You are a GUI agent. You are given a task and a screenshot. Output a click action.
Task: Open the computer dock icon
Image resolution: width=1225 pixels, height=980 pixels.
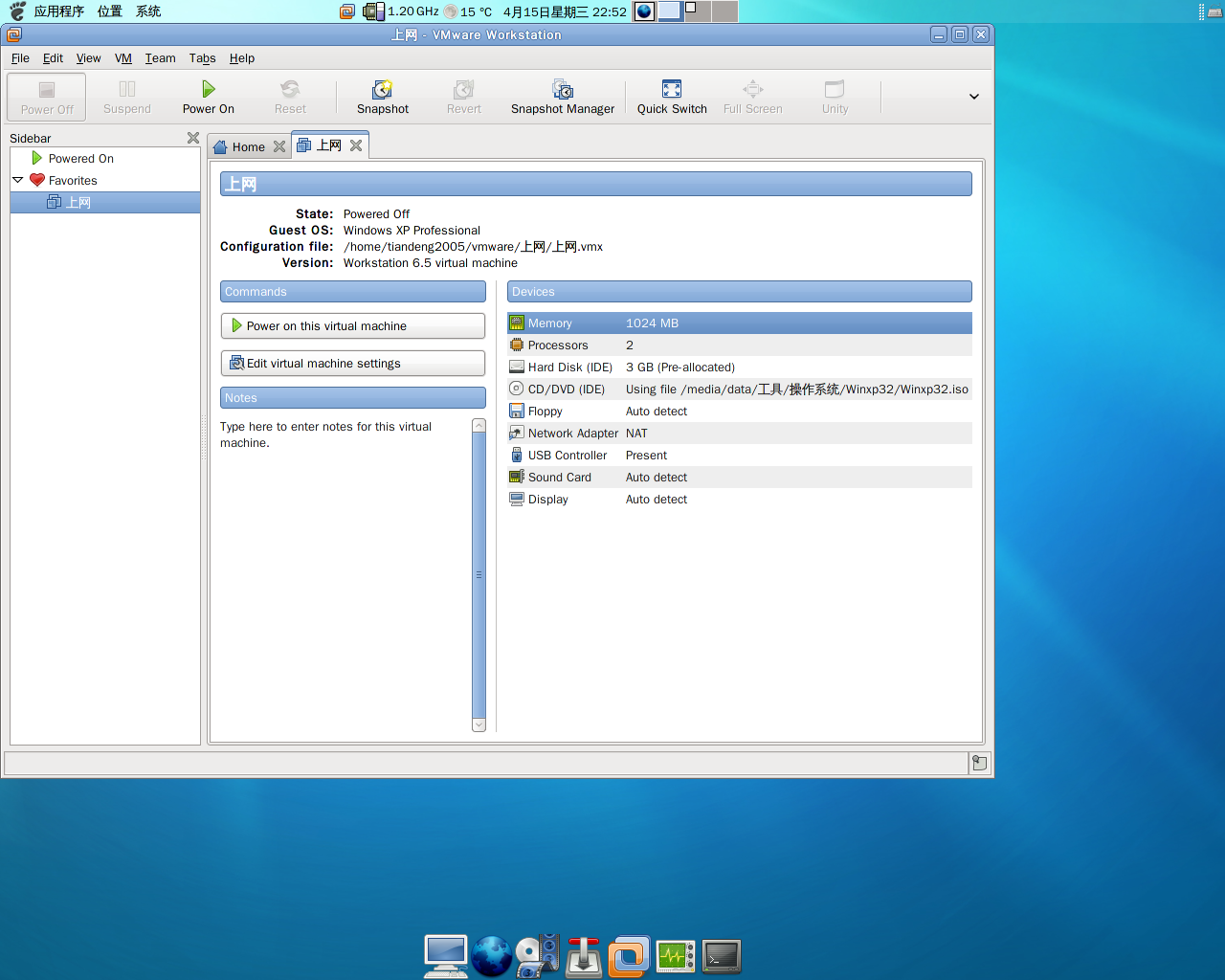[446, 955]
